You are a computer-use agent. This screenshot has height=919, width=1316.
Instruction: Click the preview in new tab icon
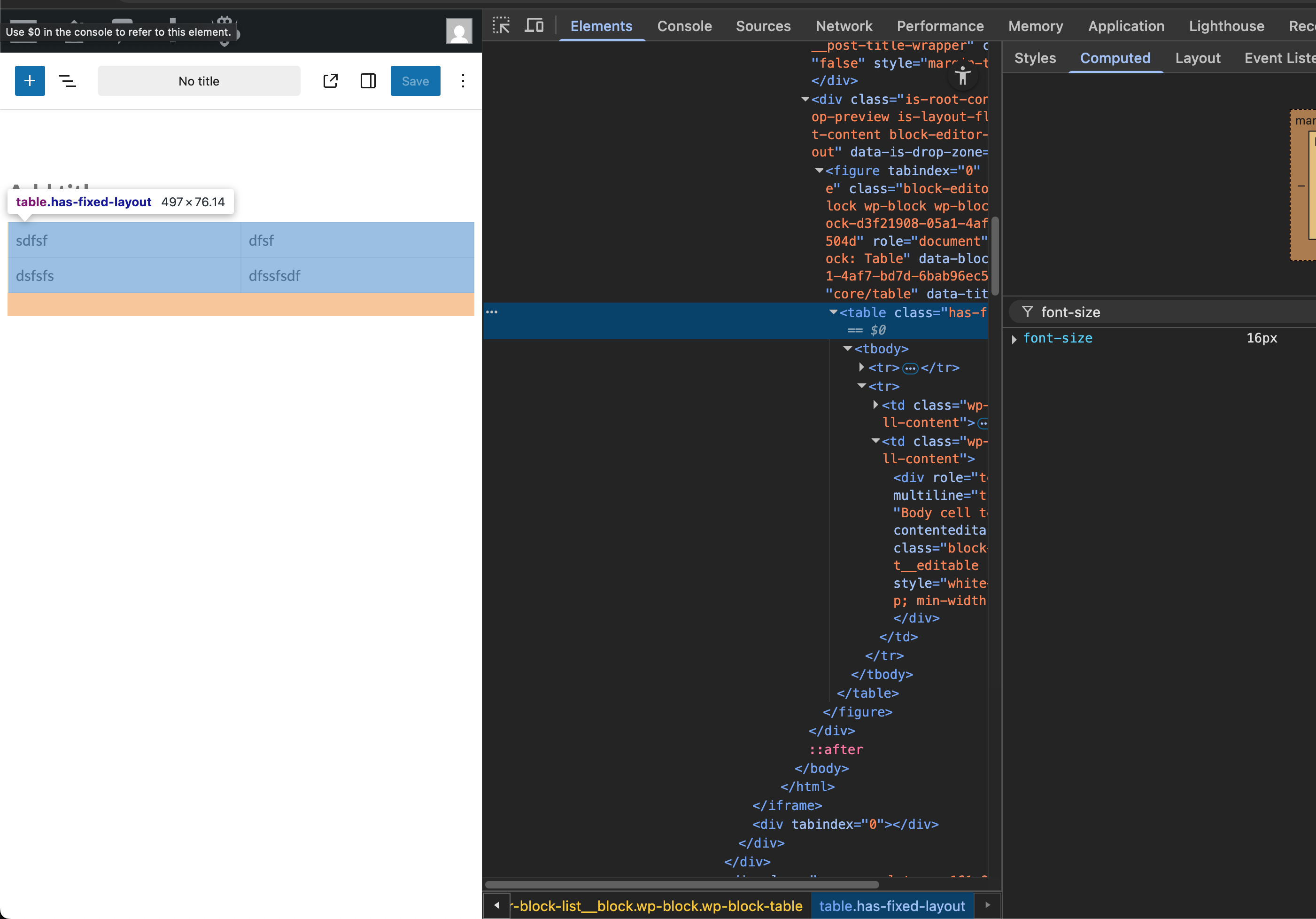pos(331,81)
